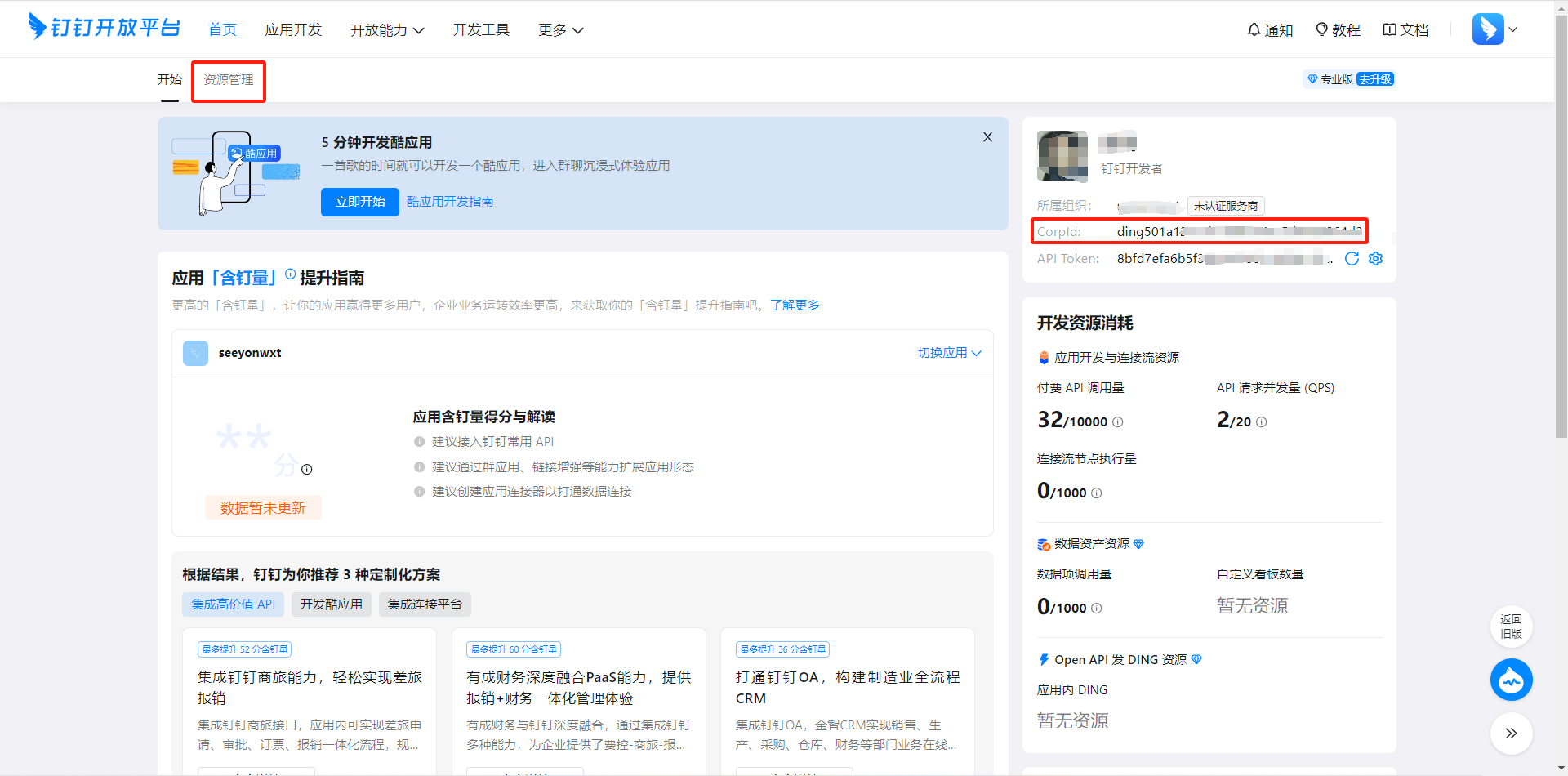Open the 了解更多 link
The image size is (1568, 776).
[x=795, y=305]
